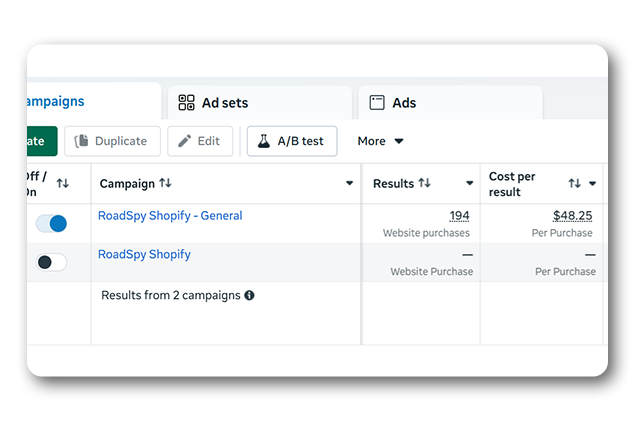Open the RoadSpy Shopify campaign link
This screenshot has height=421, width=635.
point(144,255)
